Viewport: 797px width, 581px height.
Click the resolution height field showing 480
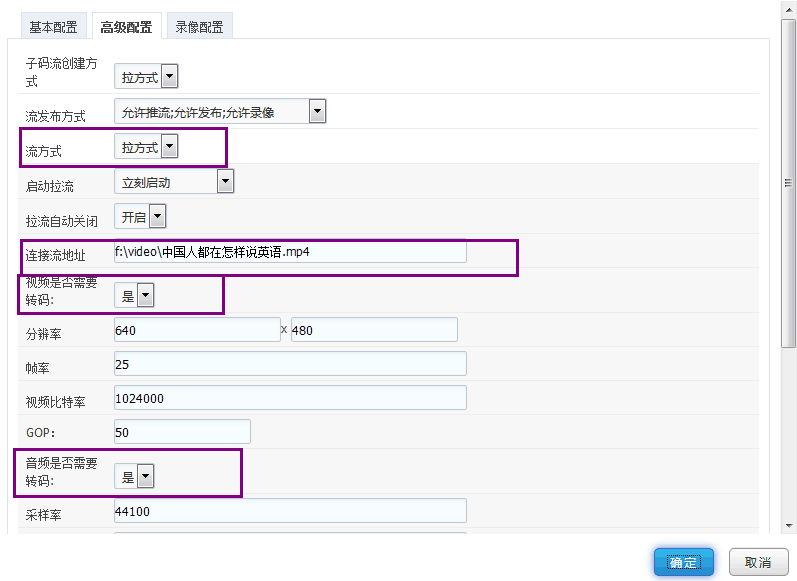pos(374,330)
